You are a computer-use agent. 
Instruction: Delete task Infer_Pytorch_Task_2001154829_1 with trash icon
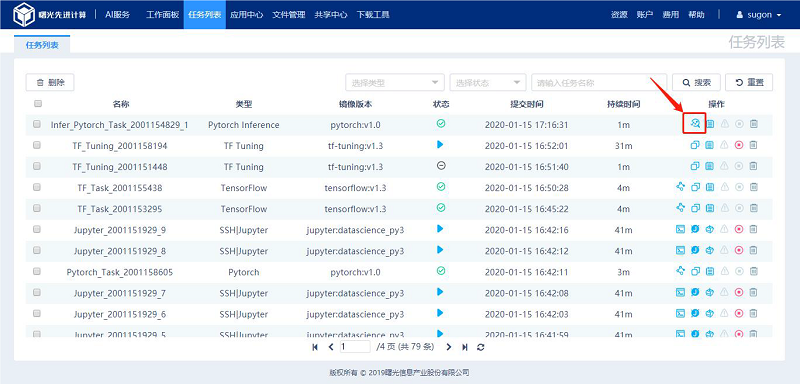click(x=754, y=124)
